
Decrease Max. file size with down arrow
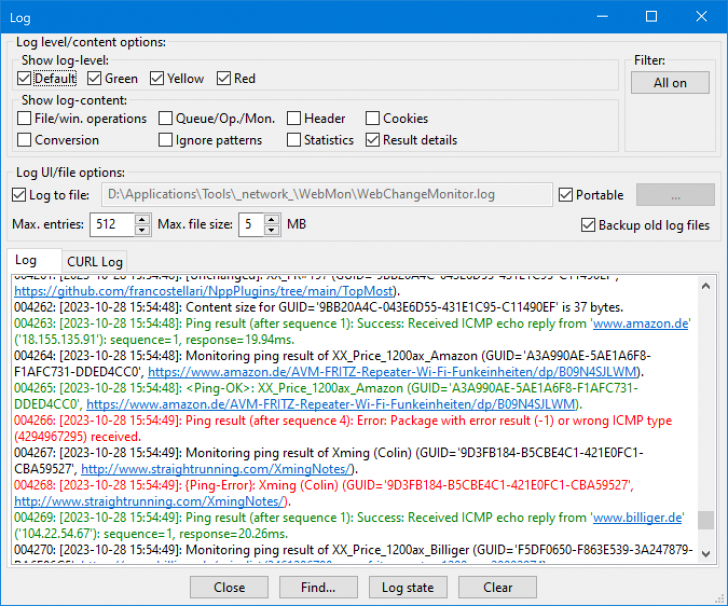click(x=272, y=230)
